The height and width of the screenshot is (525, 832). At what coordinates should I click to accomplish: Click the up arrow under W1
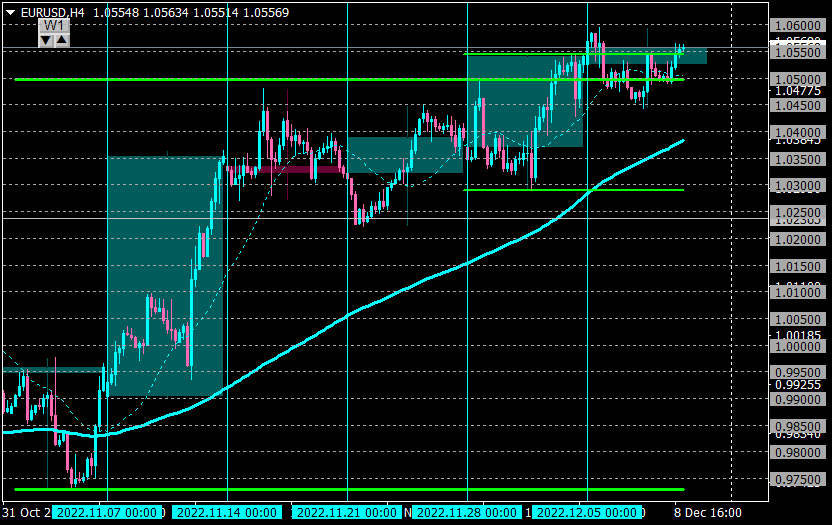point(62,40)
